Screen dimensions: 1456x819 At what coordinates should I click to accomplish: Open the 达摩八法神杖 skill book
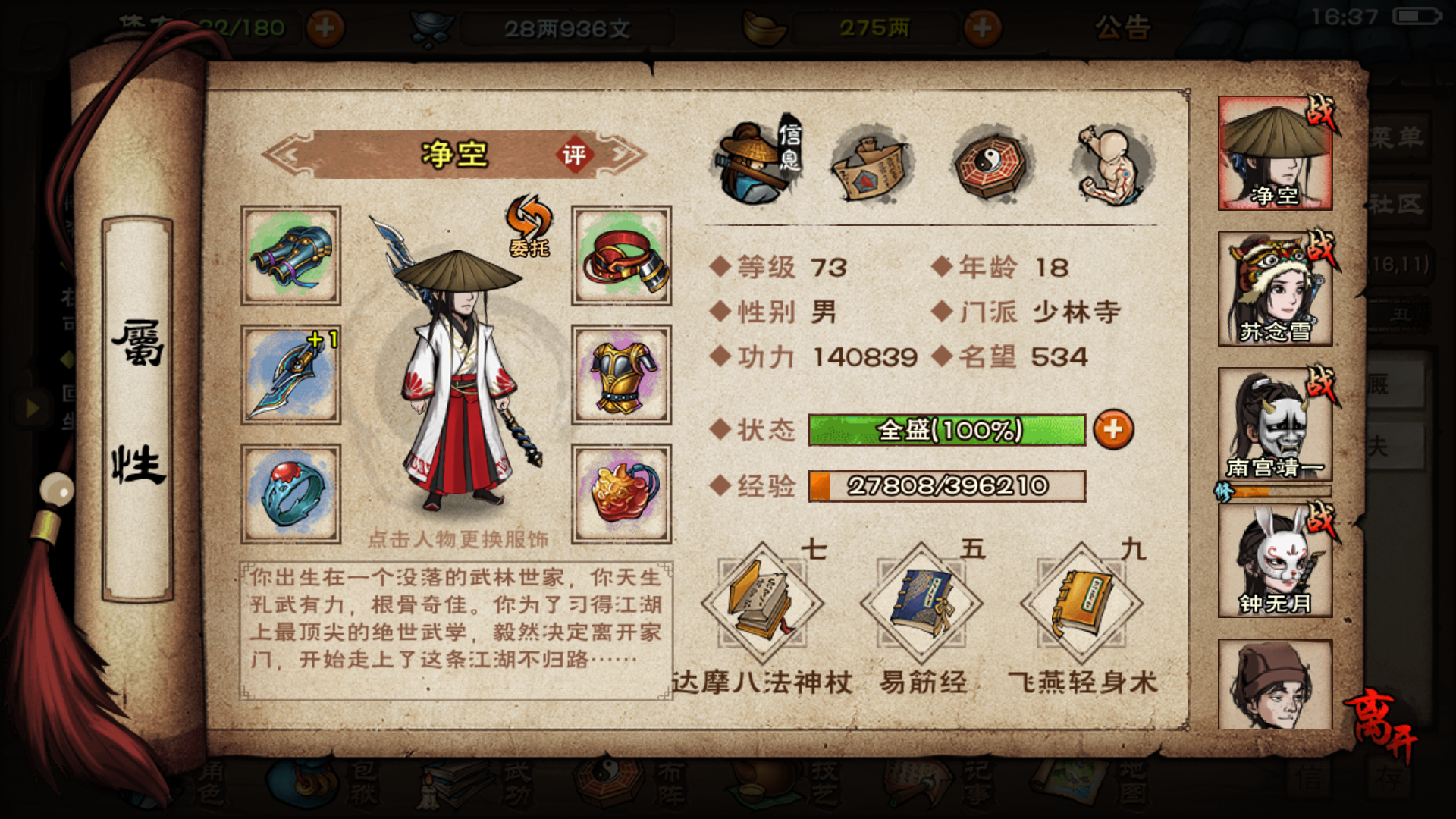762,605
